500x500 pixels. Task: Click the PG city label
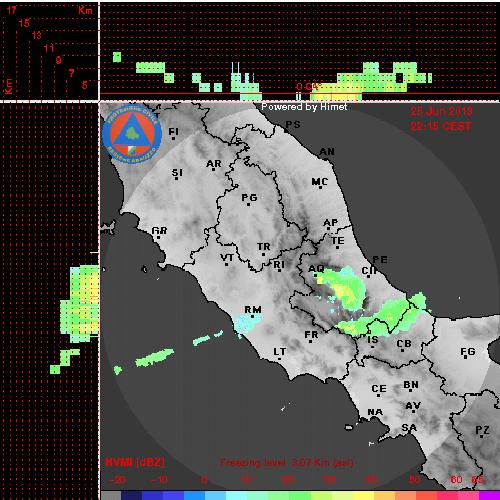pyautogui.click(x=249, y=198)
